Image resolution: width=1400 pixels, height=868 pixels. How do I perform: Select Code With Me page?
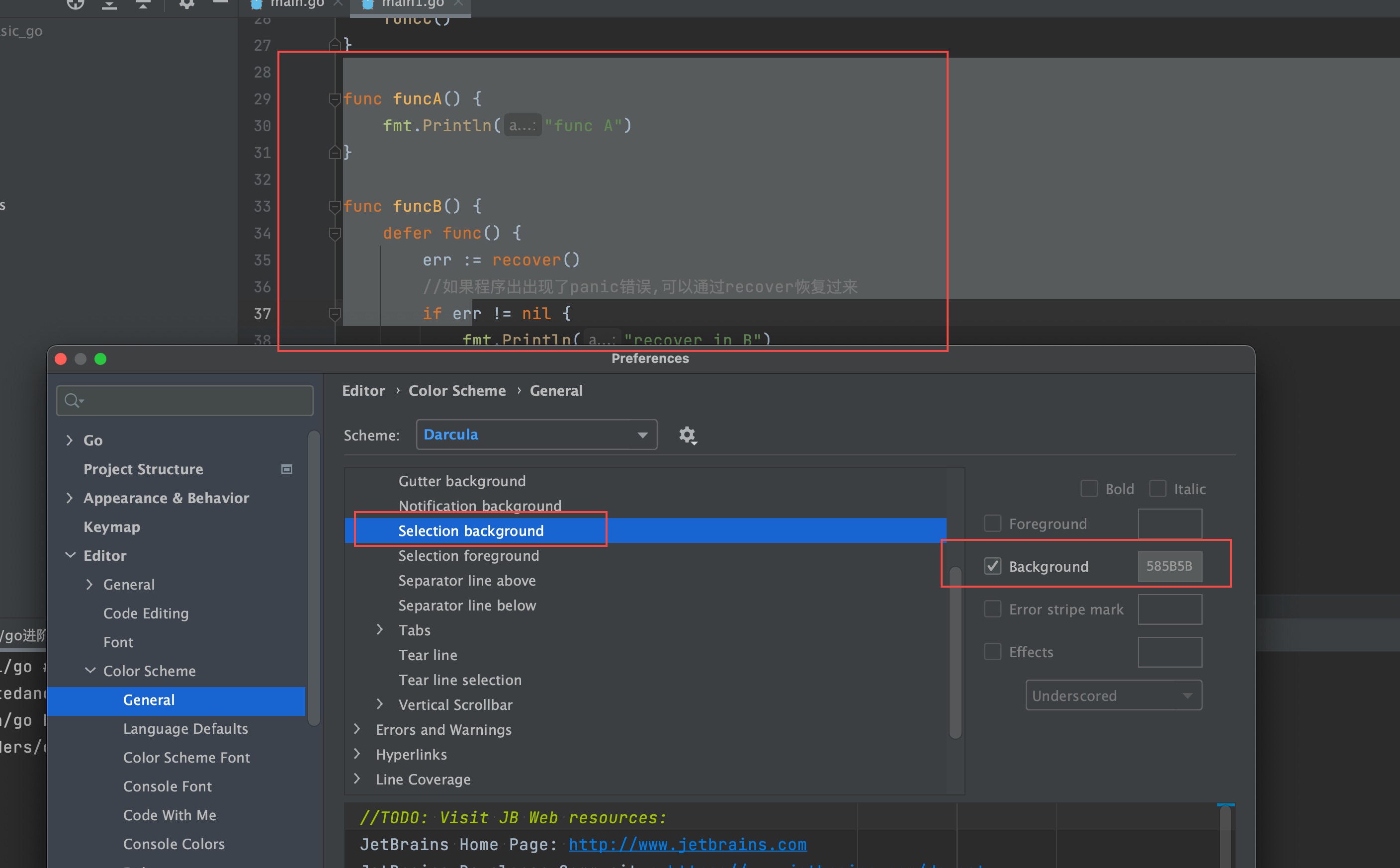pyautogui.click(x=170, y=815)
